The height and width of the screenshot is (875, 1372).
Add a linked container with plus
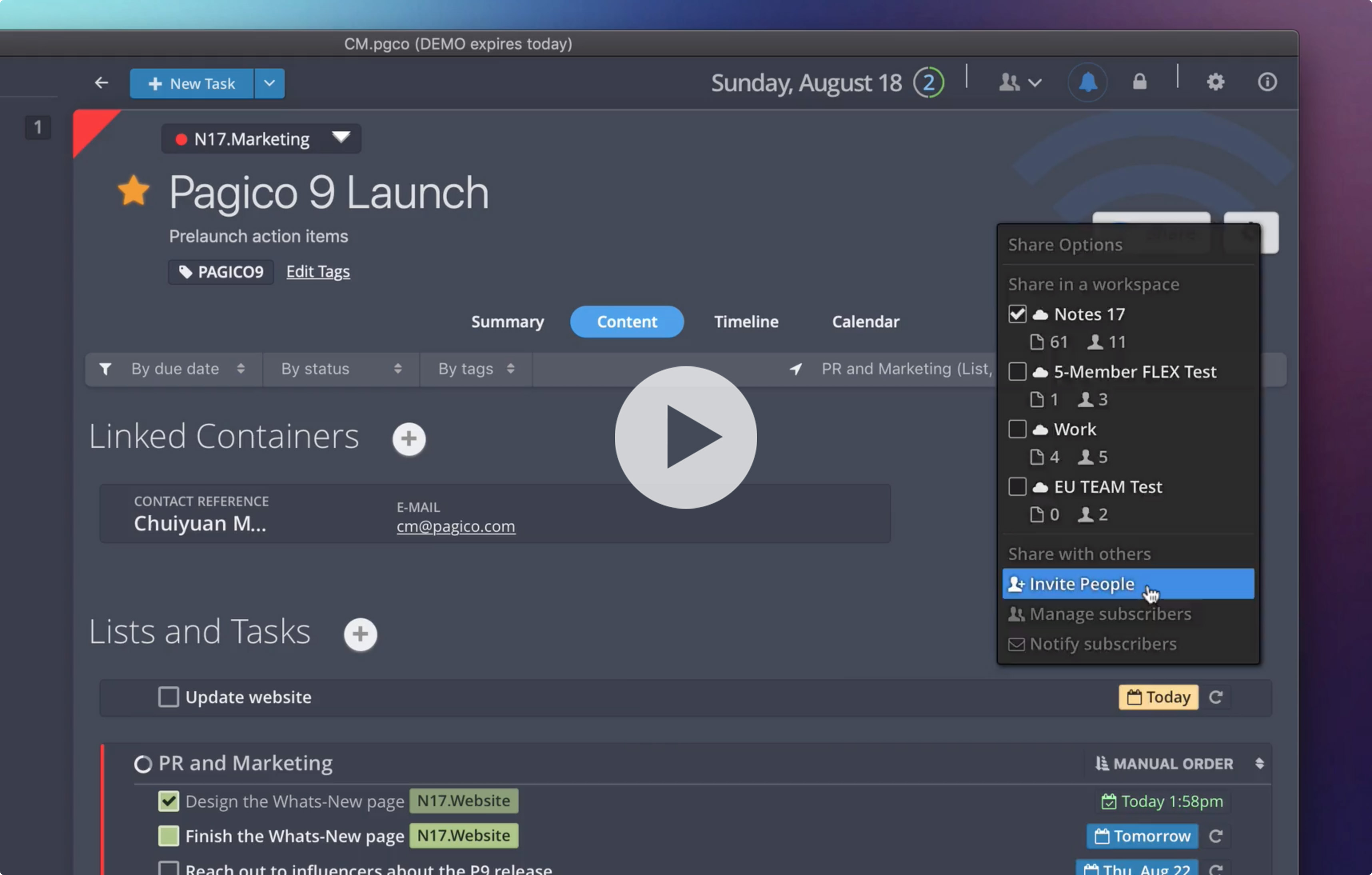(x=409, y=438)
